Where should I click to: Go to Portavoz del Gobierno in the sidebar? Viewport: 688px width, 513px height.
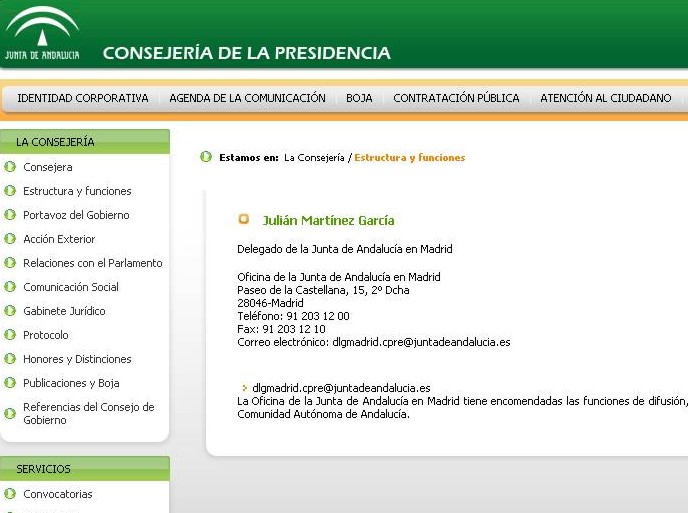tap(76, 215)
